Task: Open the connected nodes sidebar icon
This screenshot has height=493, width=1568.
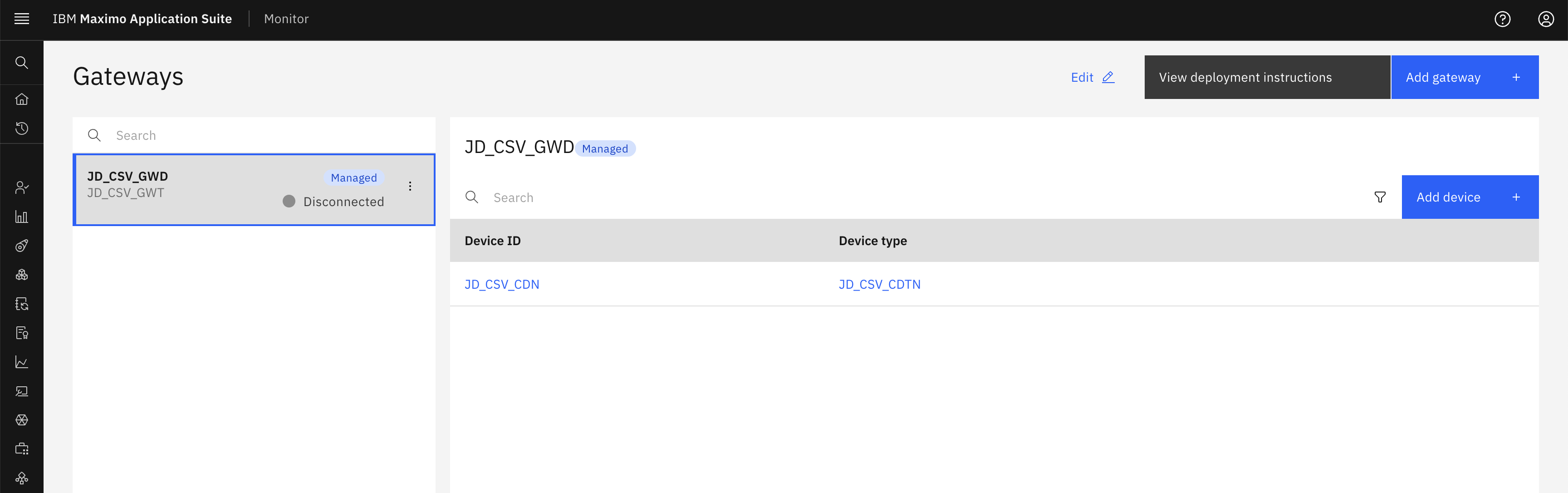Action: pyautogui.click(x=22, y=478)
